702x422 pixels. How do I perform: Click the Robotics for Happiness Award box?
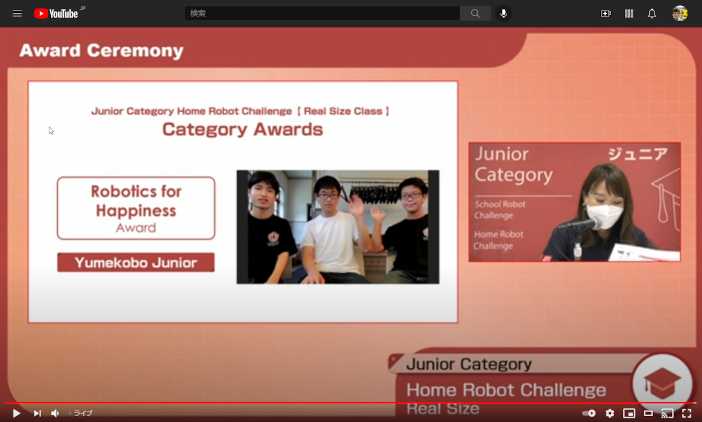coord(136,208)
